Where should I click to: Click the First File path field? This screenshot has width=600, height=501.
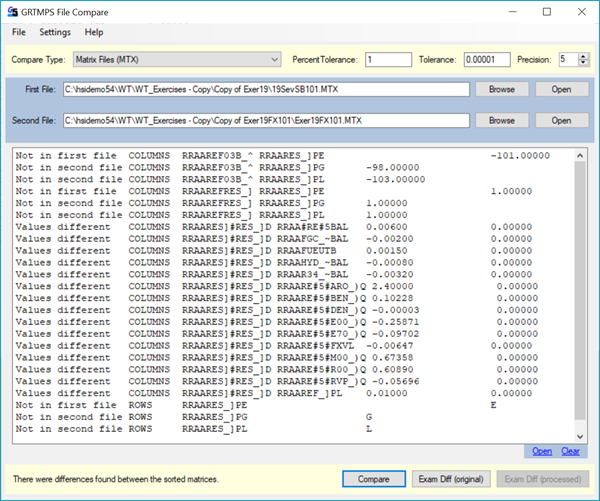pos(266,89)
